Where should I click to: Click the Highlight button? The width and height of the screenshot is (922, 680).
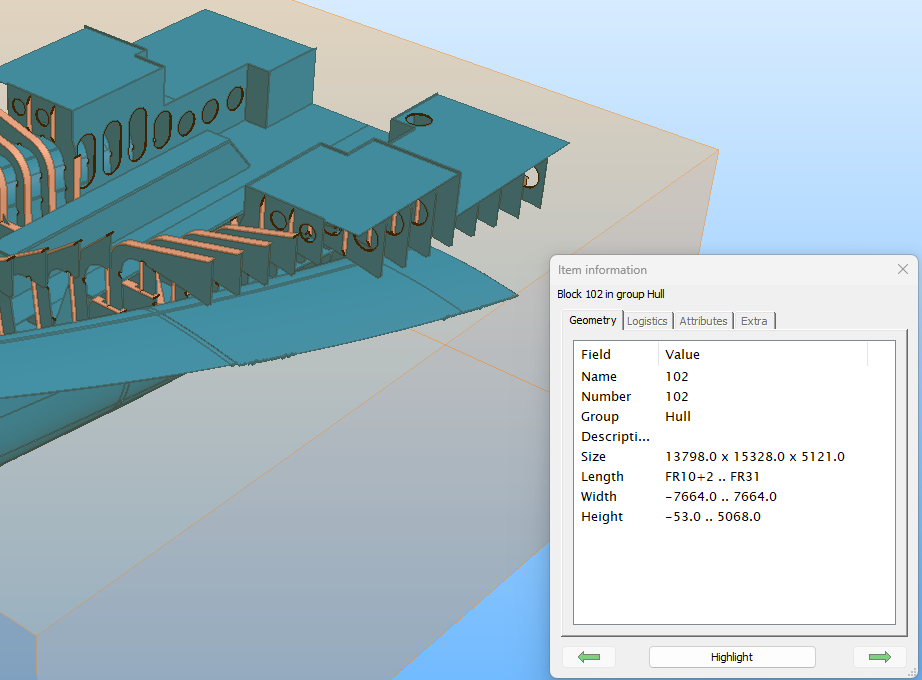[732, 657]
